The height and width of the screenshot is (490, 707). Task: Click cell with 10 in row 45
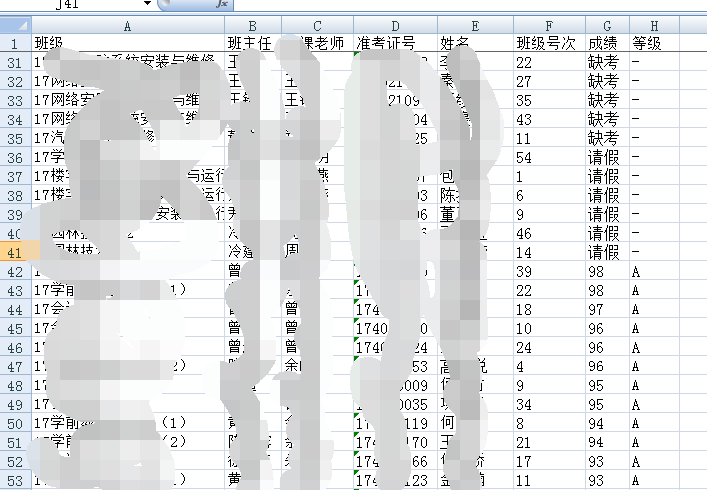[x=550, y=329]
